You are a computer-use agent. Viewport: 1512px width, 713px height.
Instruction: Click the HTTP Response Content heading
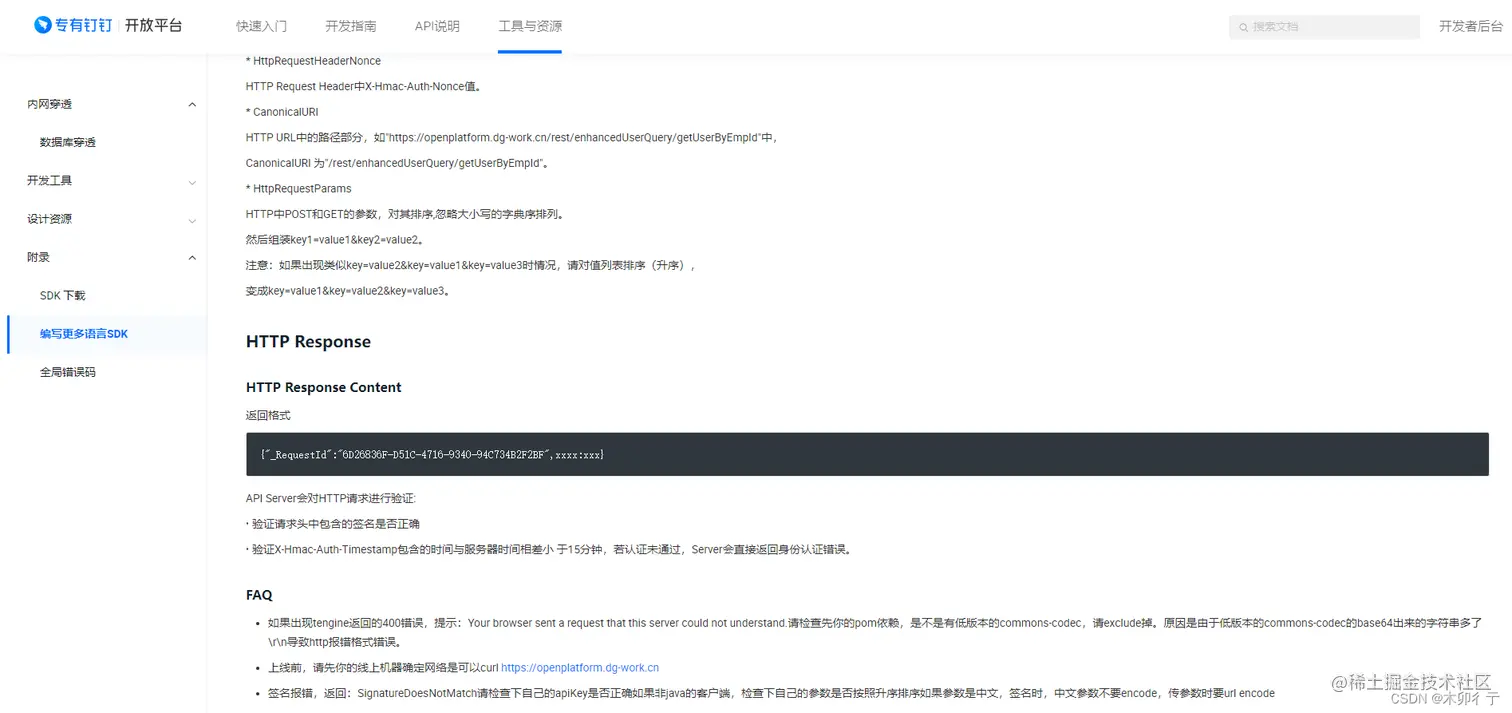[x=323, y=387]
